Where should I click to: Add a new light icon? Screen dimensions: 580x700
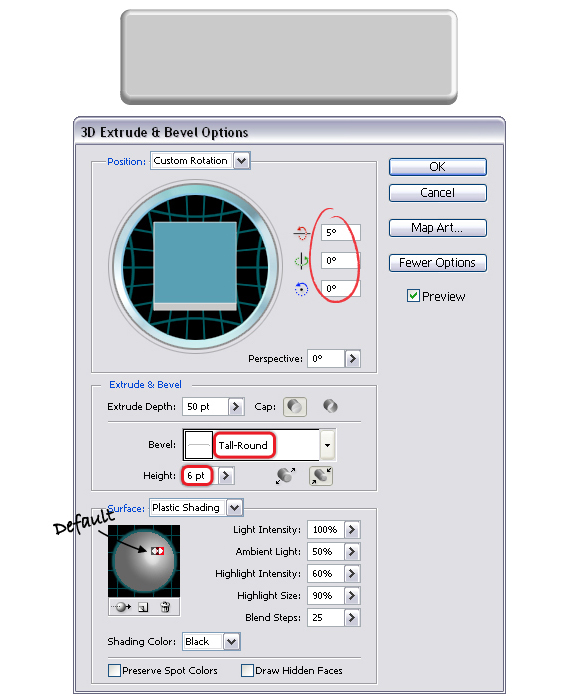(x=143, y=607)
